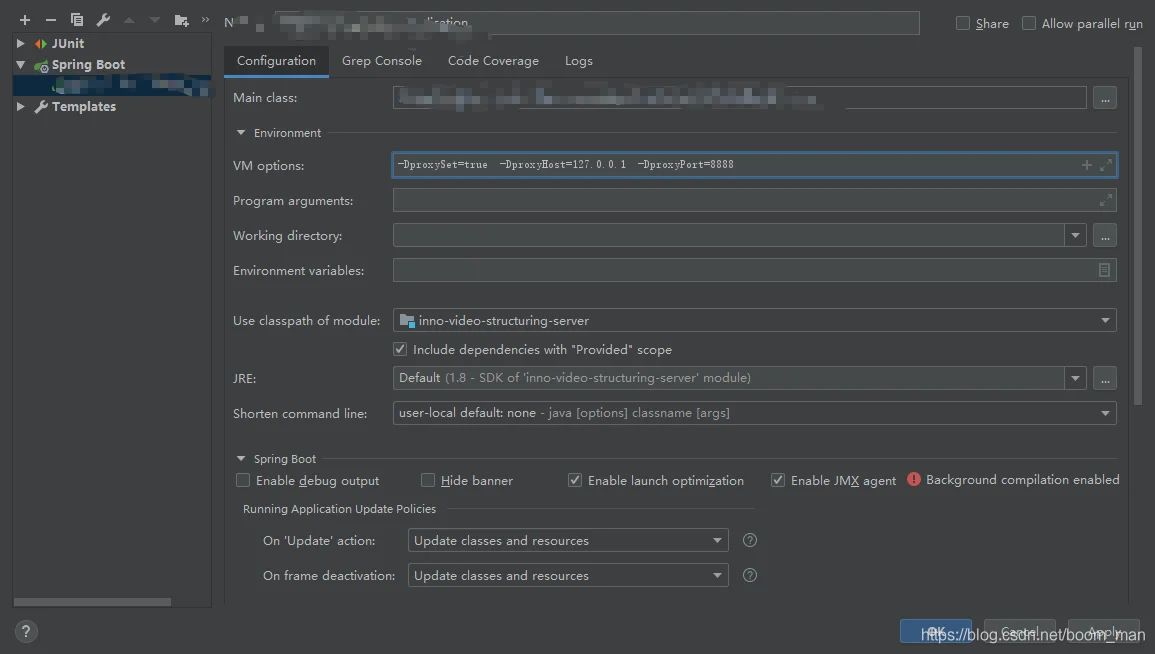Expand the VM options field editor
The image size is (1155, 654).
click(x=1106, y=165)
